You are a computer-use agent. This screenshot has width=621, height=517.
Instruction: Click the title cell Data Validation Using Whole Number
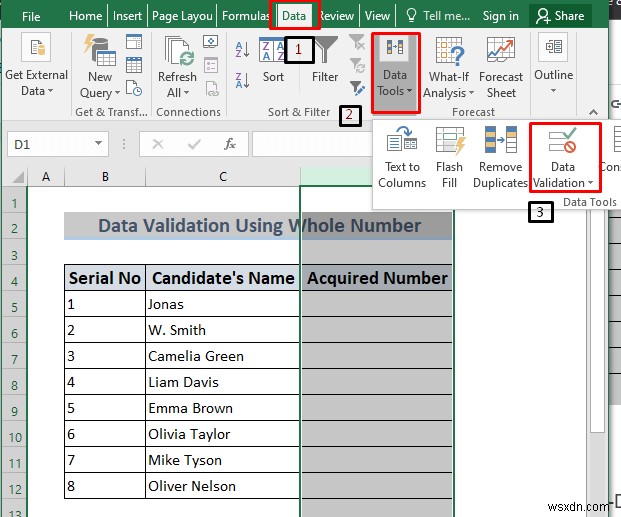pyautogui.click(x=258, y=226)
